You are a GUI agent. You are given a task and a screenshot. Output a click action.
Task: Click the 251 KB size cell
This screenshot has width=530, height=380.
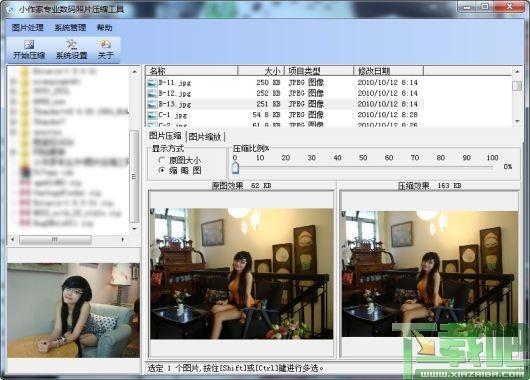[268, 104]
